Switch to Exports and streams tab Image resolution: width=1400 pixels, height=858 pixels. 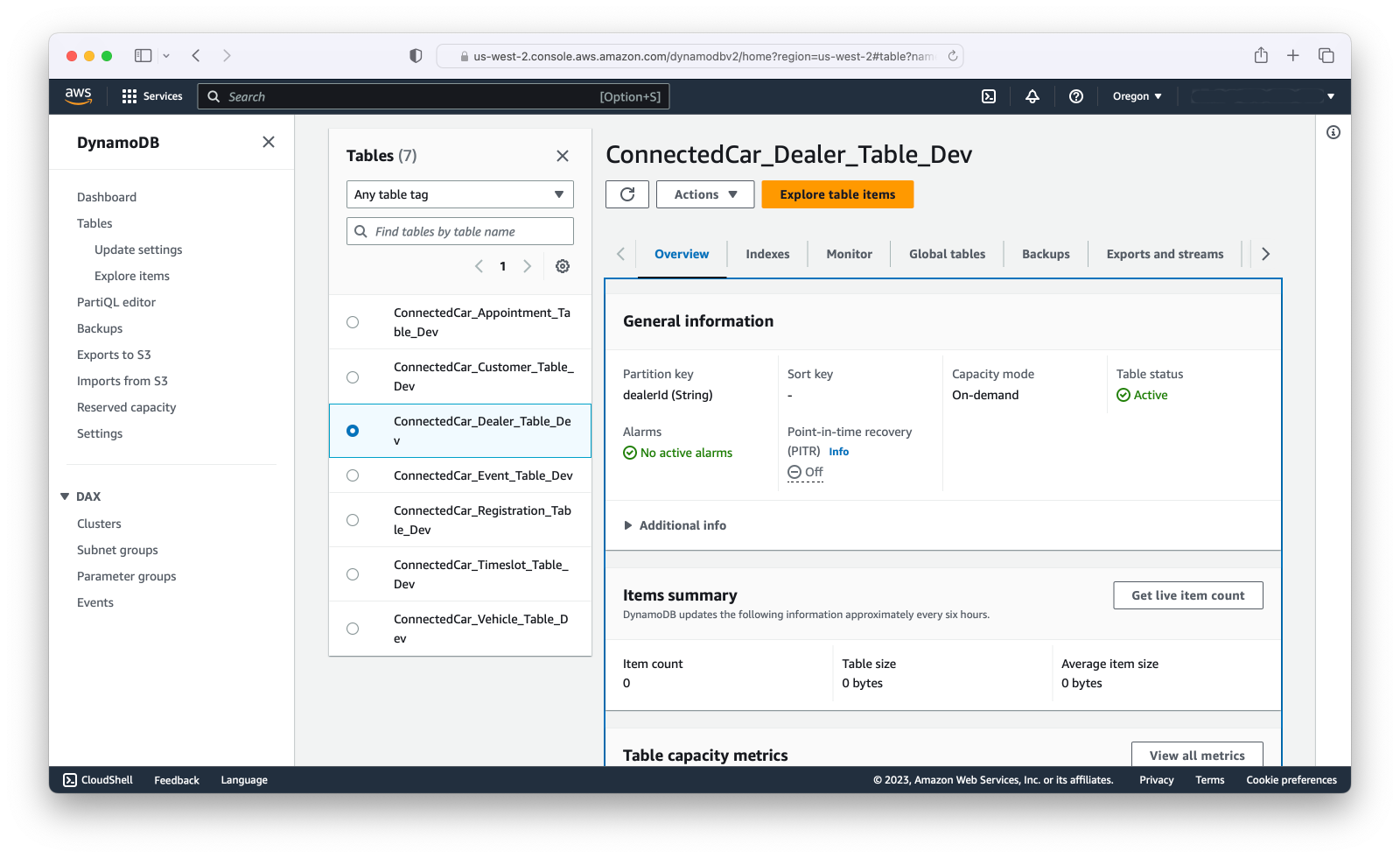[x=1165, y=254]
